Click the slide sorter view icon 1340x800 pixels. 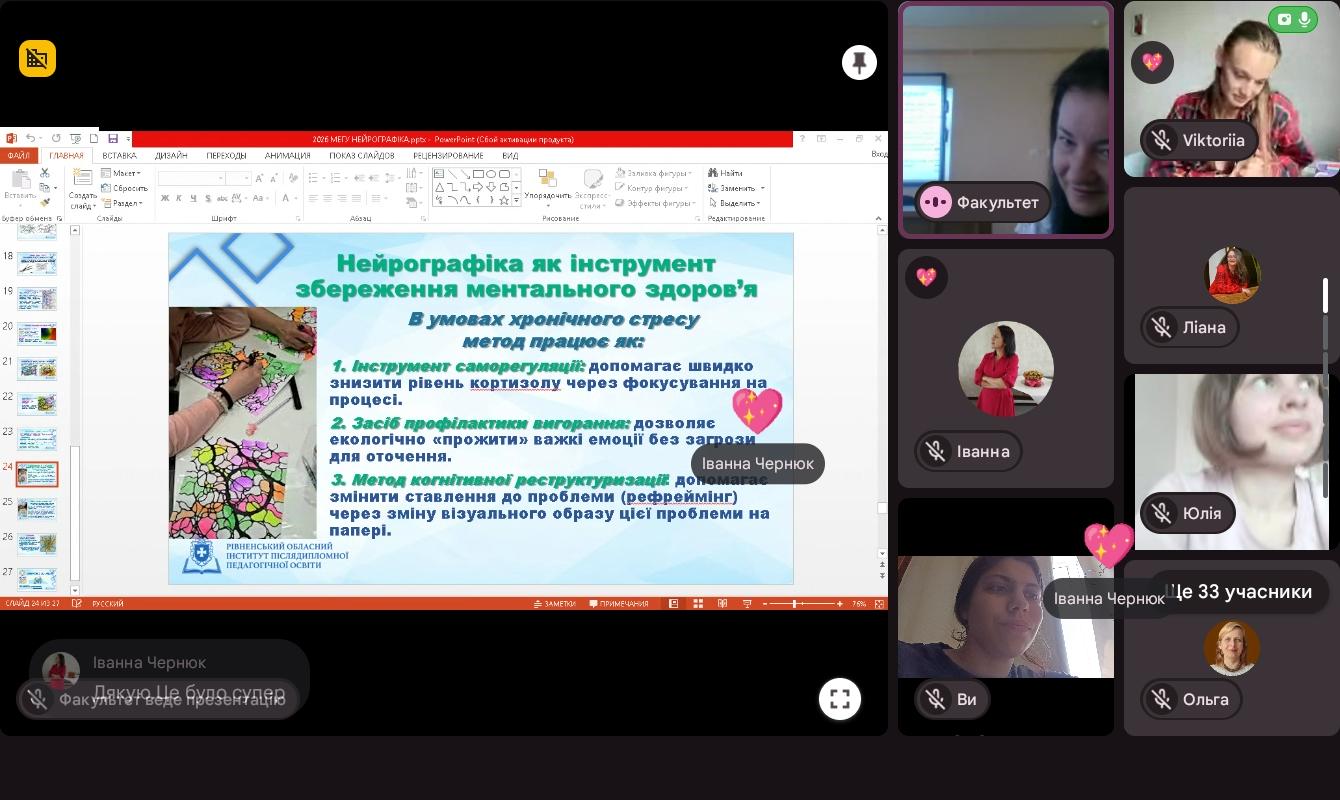tap(697, 604)
